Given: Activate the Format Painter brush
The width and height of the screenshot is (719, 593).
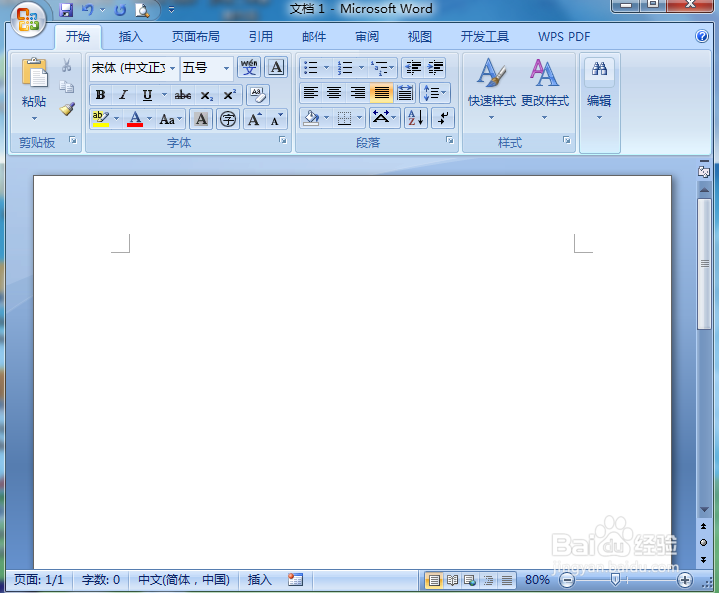Looking at the screenshot, I should click(x=67, y=109).
